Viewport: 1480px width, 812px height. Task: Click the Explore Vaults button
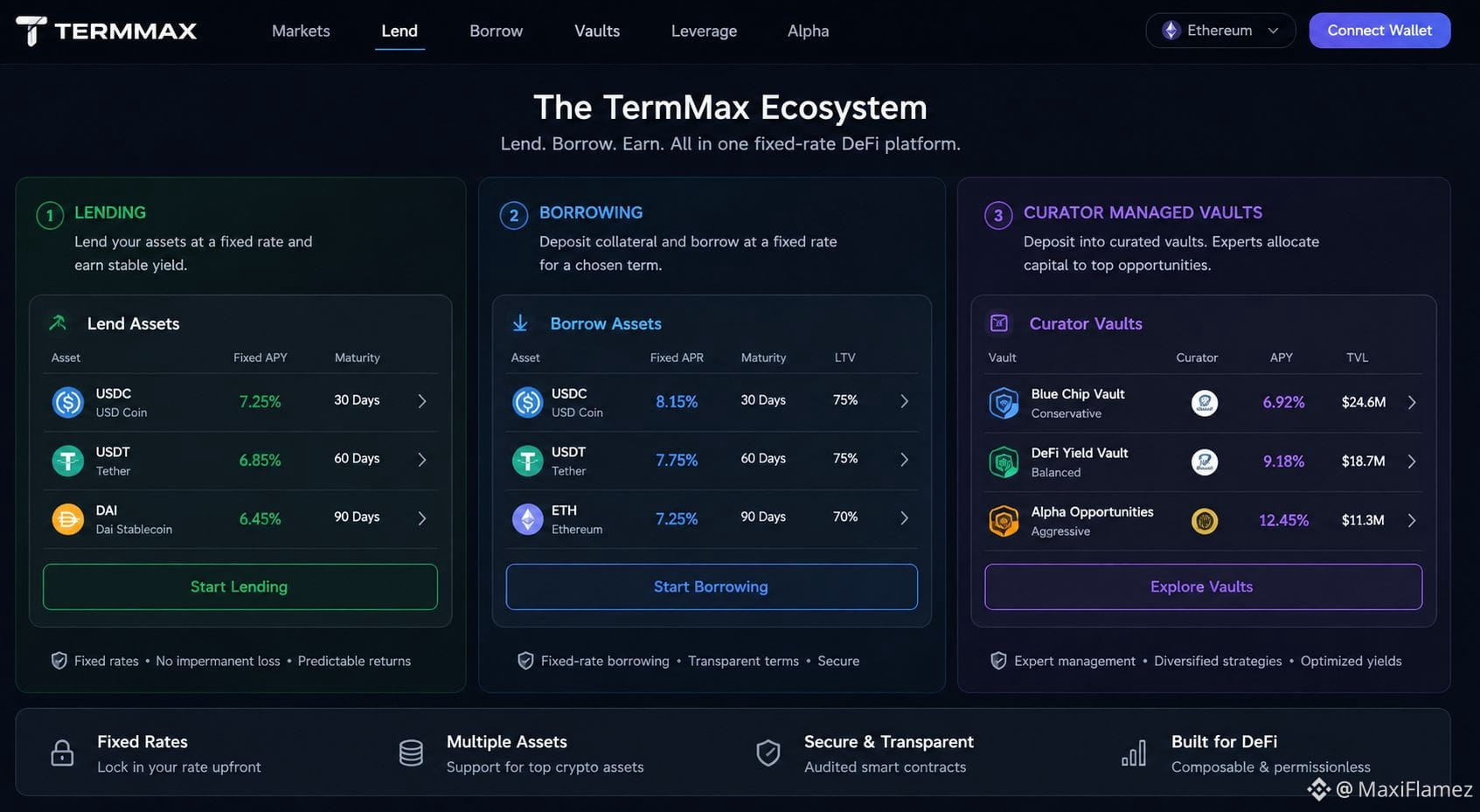1203,586
